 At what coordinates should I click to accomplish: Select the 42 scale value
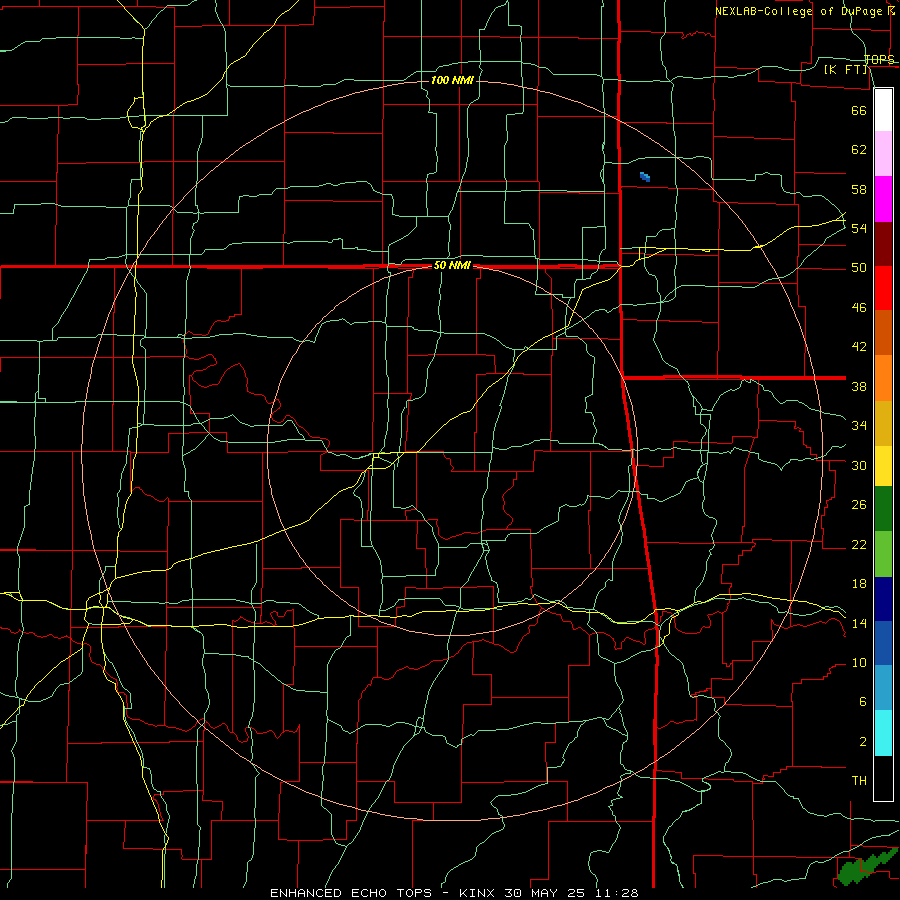pyautogui.click(x=859, y=346)
